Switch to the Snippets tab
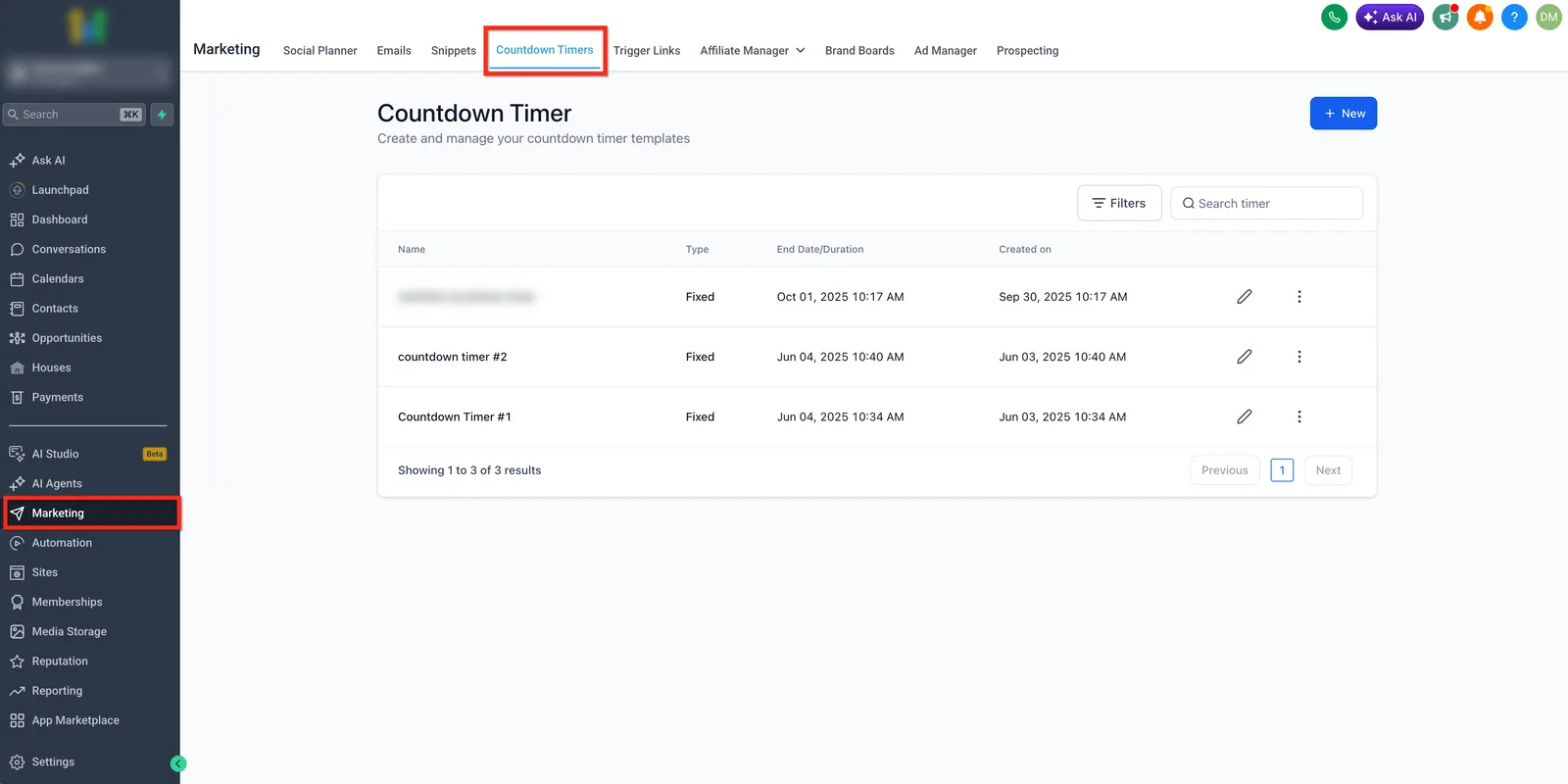 pos(454,51)
